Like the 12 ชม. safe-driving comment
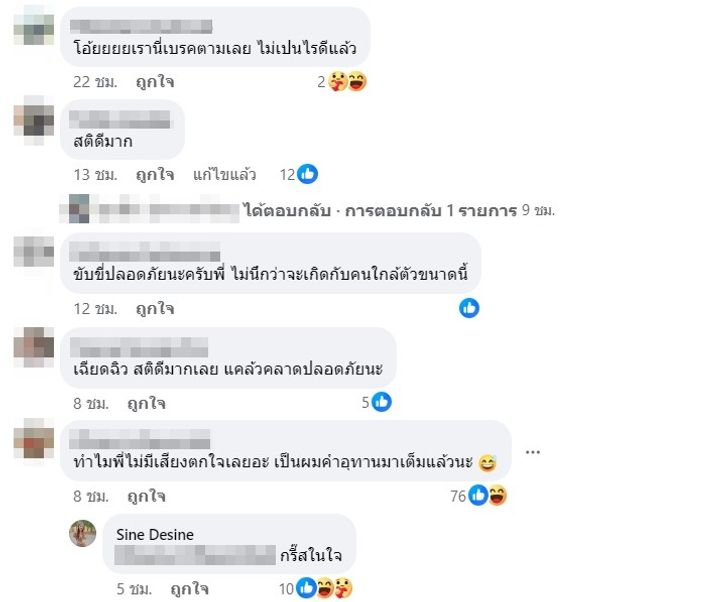Screen dimensions: 728x602 (x=155, y=309)
